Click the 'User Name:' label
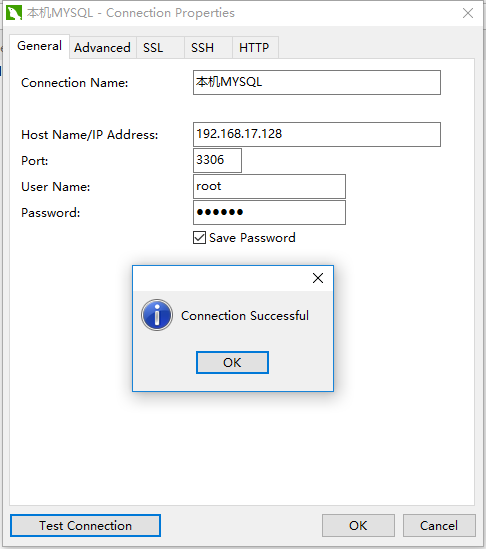Image resolution: width=486 pixels, height=549 pixels. click(56, 187)
